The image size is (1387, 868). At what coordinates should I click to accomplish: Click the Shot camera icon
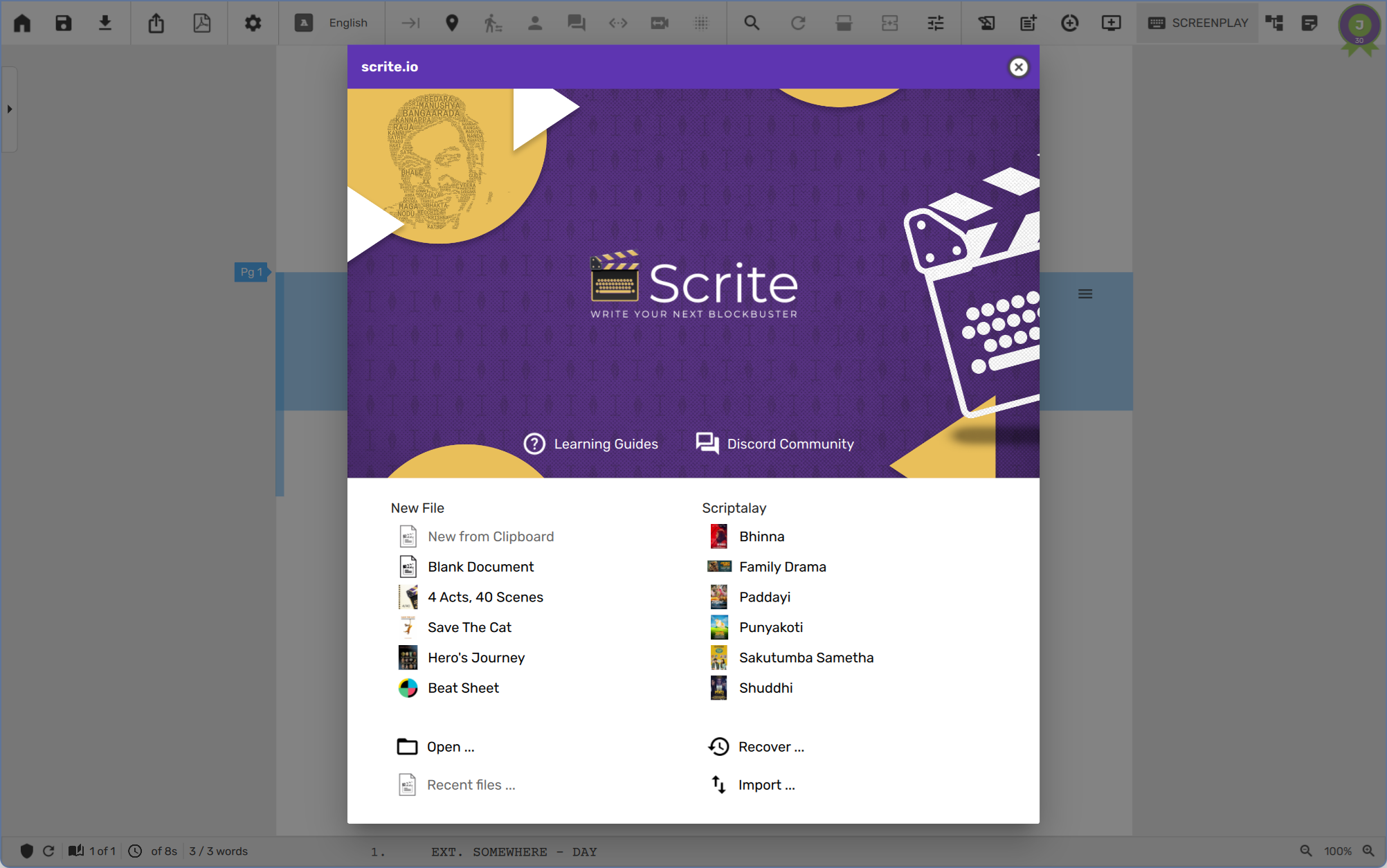click(660, 23)
